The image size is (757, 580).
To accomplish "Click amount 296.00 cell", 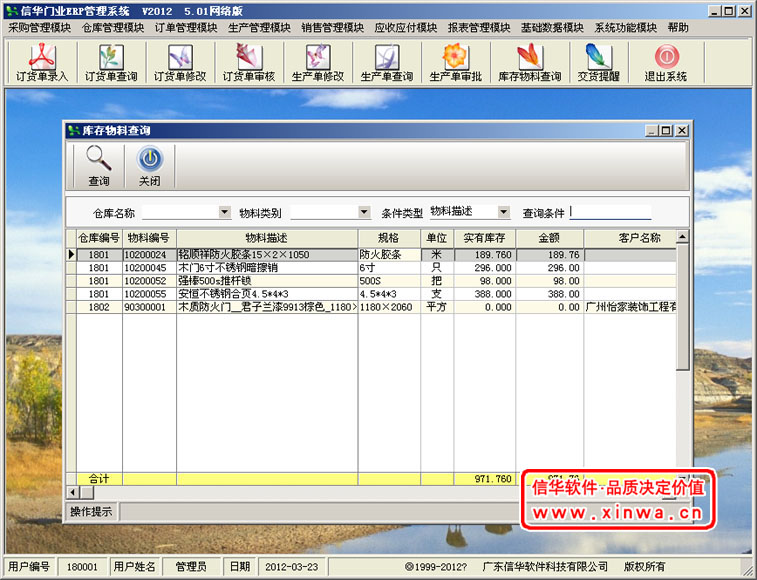I will (550, 268).
